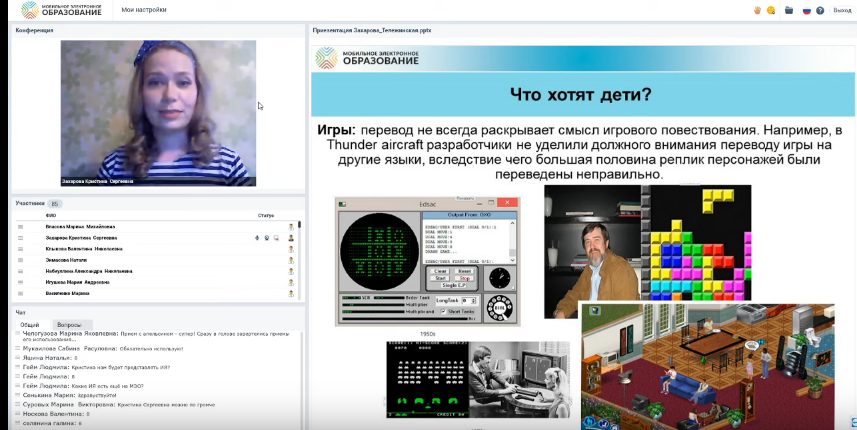Click chat message 'Здравствуйте!'
This screenshot has height=430, width=857.
tap(95, 395)
